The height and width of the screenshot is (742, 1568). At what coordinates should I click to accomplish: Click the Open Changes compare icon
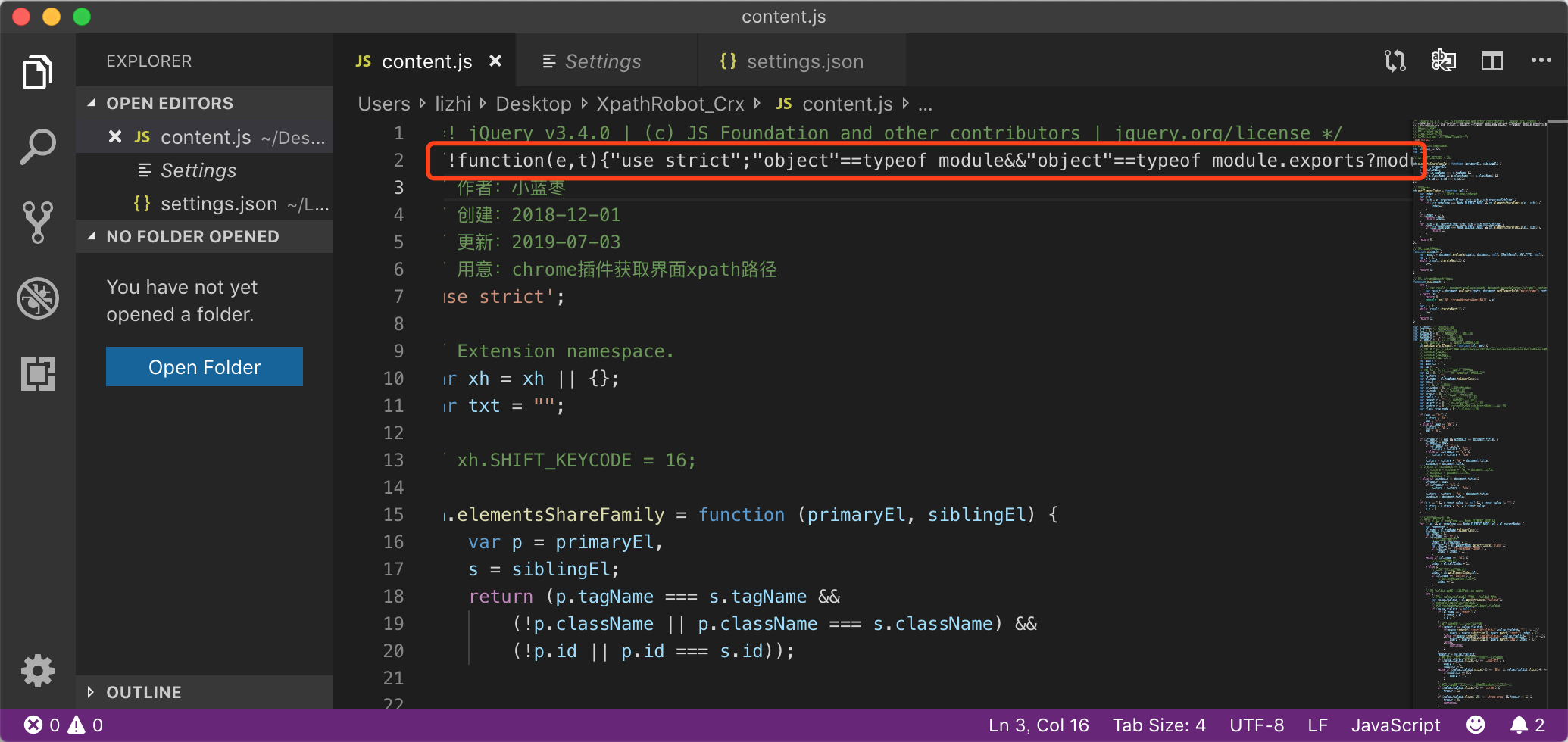click(x=1395, y=61)
